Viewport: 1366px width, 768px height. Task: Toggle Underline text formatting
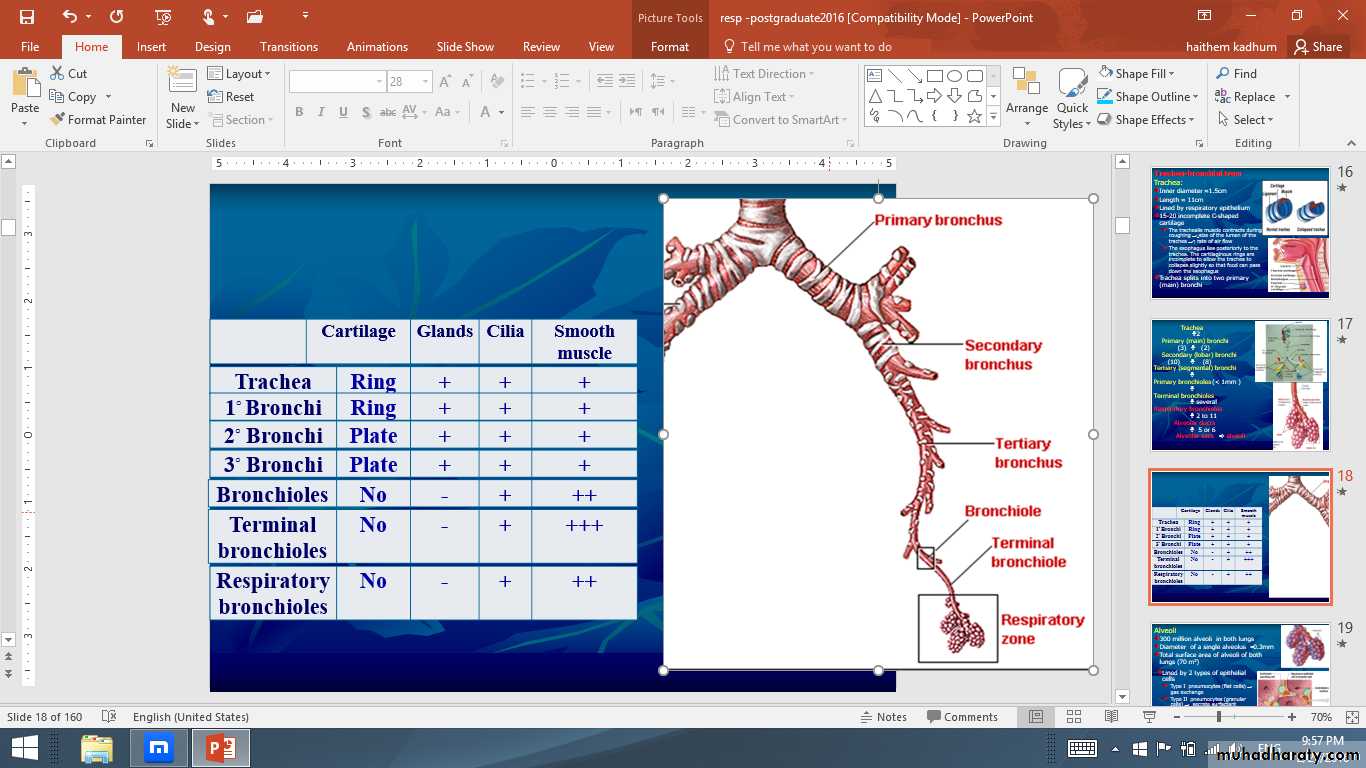click(345, 112)
